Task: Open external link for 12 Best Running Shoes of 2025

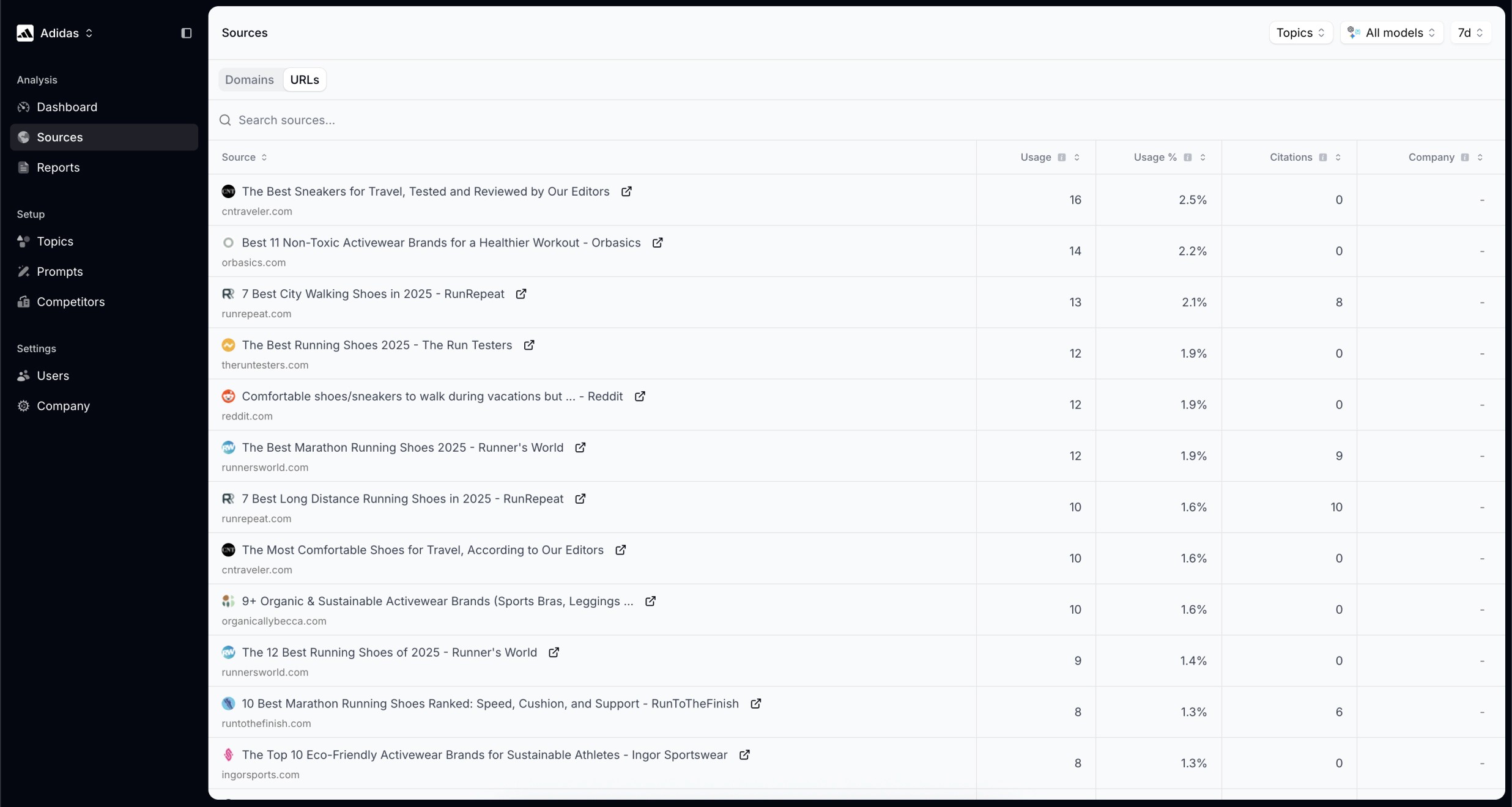Action: point(554,652)
